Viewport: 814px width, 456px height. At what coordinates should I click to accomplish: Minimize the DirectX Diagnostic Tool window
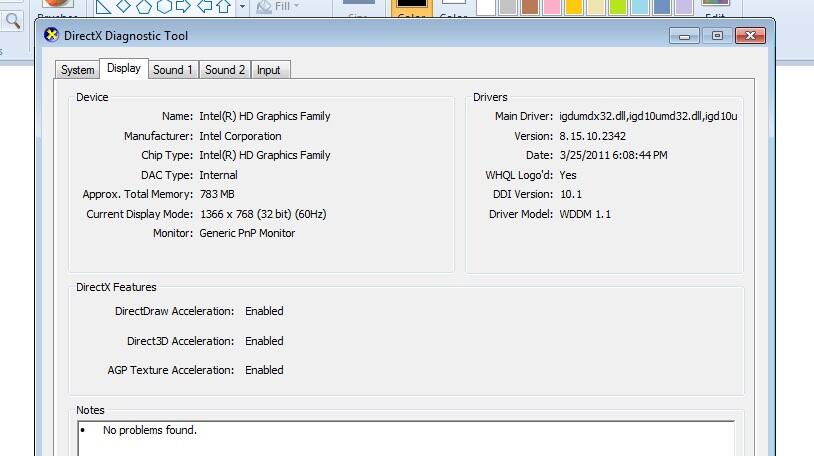(x=684, y=36)
